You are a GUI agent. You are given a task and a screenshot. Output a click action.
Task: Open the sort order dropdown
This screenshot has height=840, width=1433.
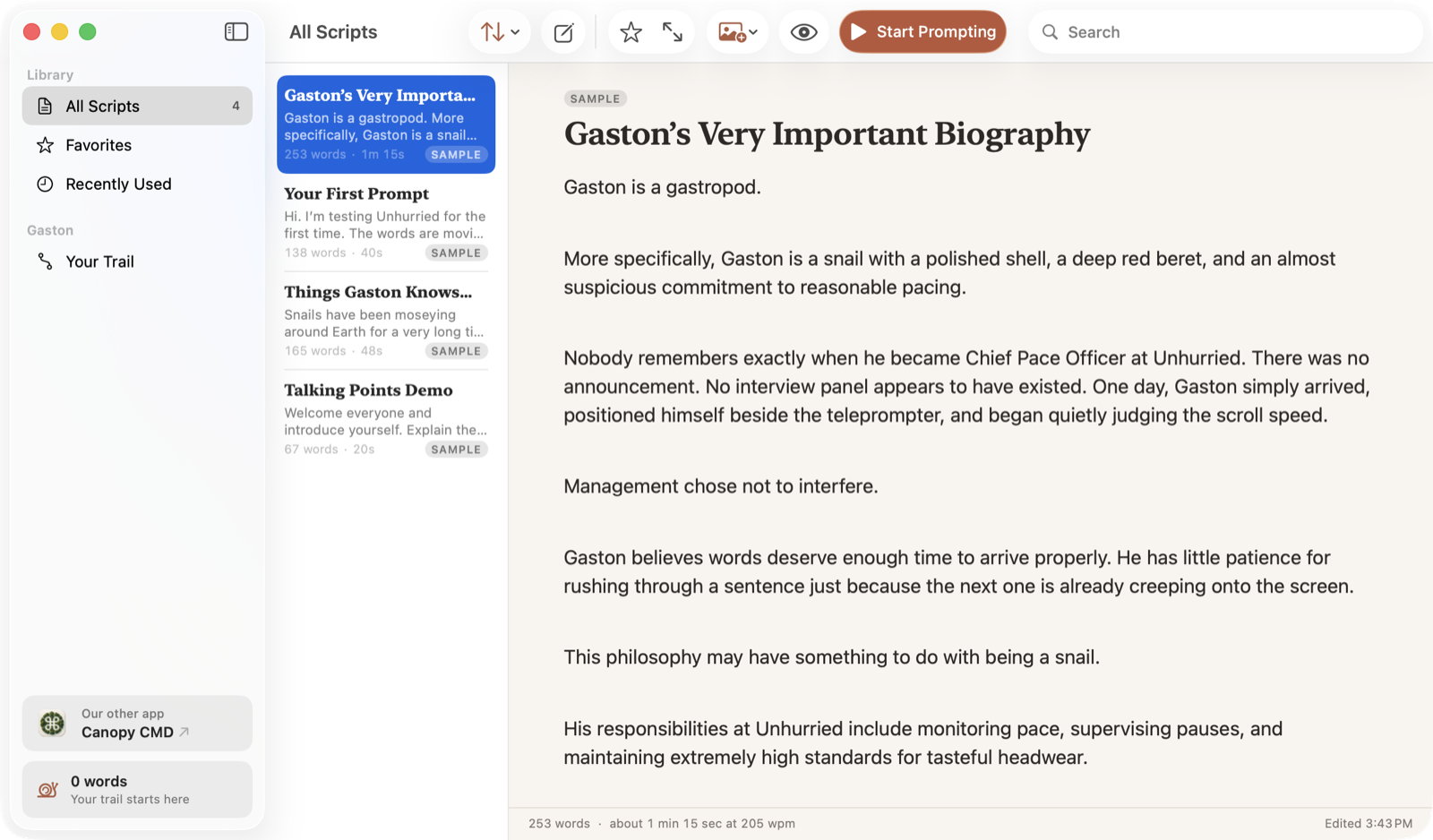(x=500, y=32)
